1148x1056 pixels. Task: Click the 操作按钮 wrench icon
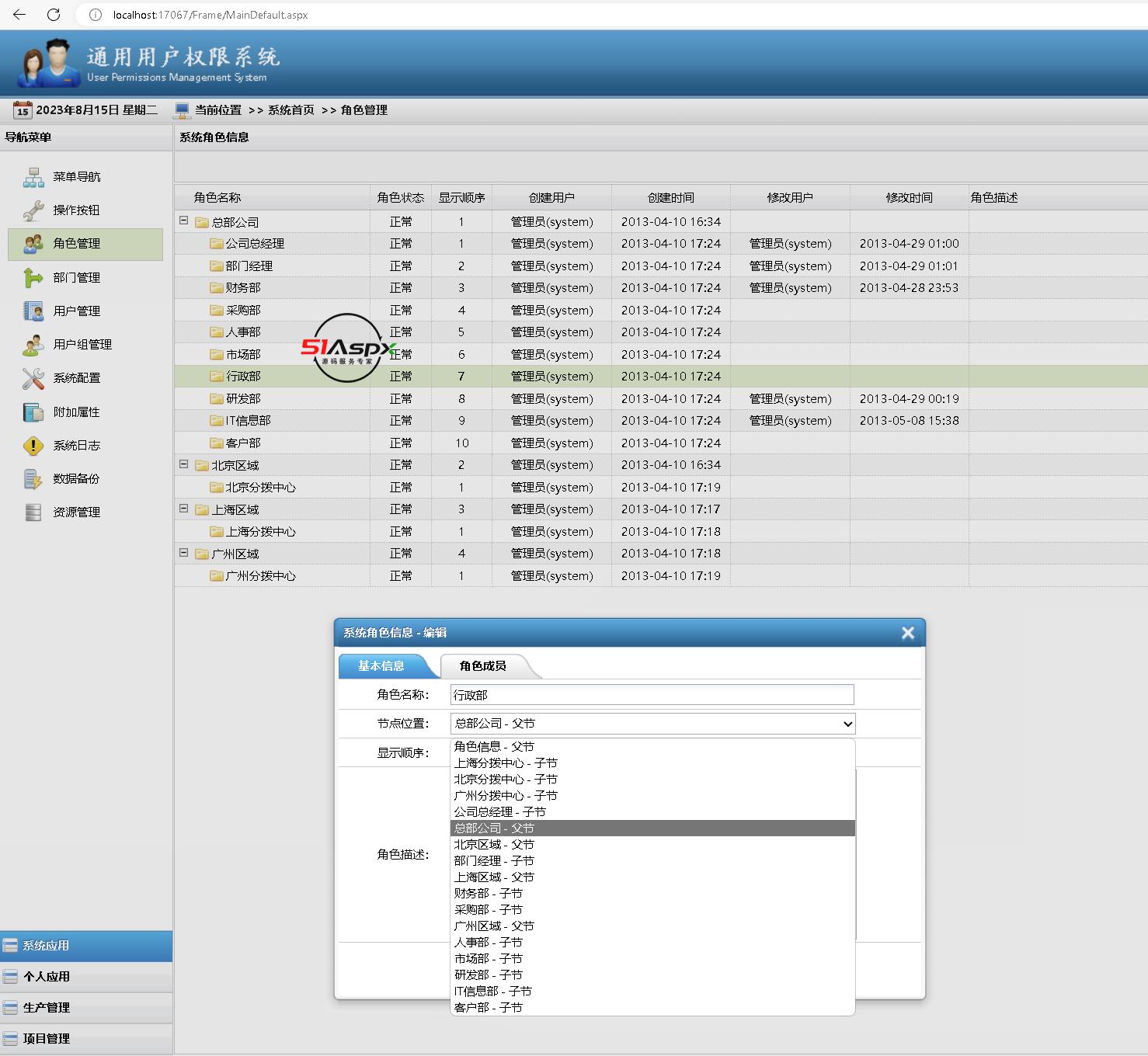pyautogui.click(x=33, y=210)
